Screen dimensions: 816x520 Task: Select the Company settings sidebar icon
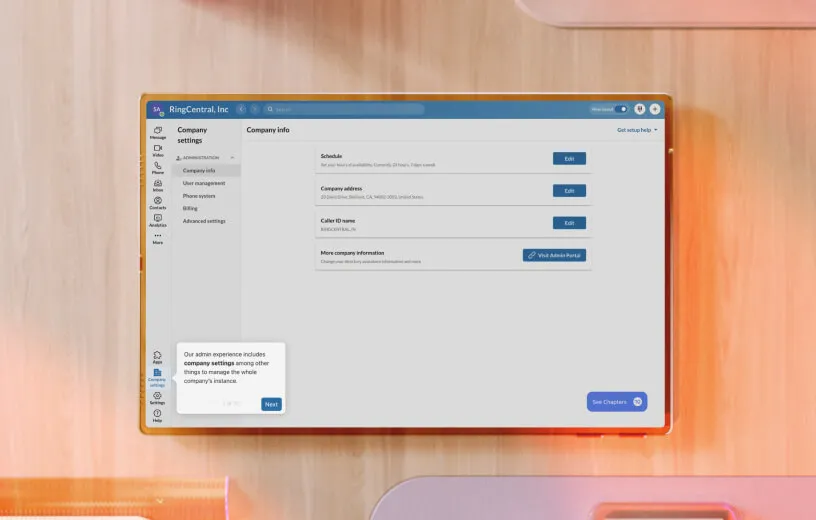click(x=157, y=377)
